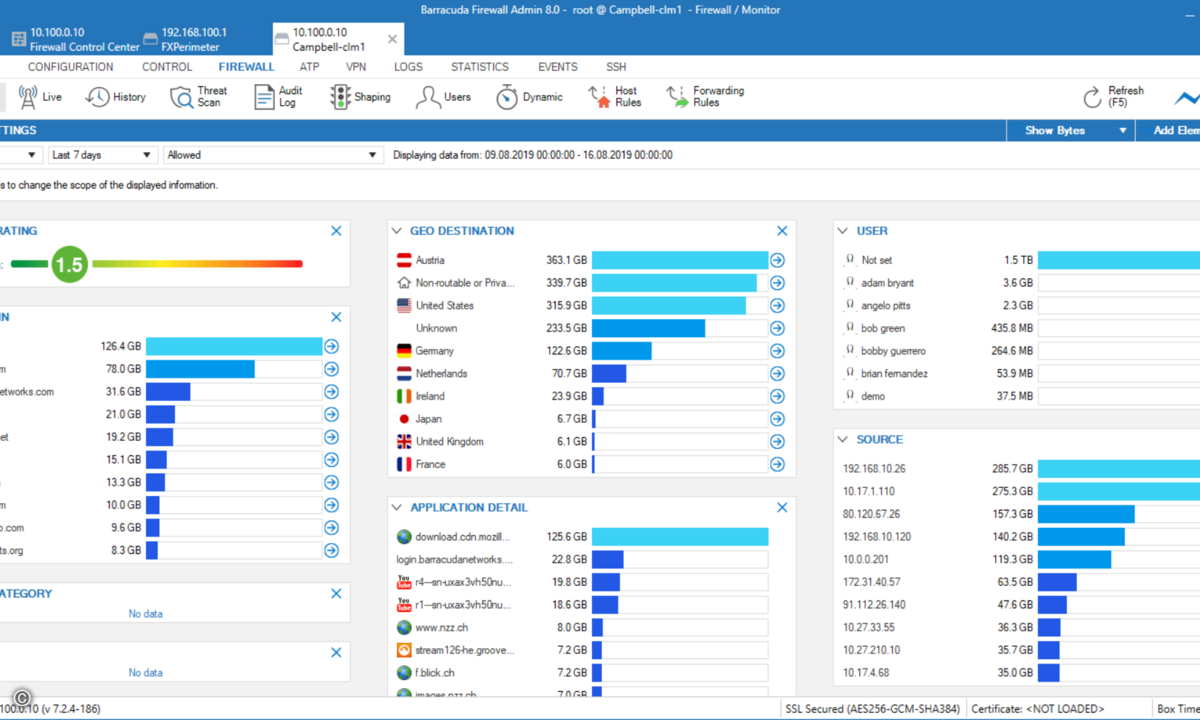Open the SSH tab
Viewport: 1200px width, 720px height.
[616, 67]
